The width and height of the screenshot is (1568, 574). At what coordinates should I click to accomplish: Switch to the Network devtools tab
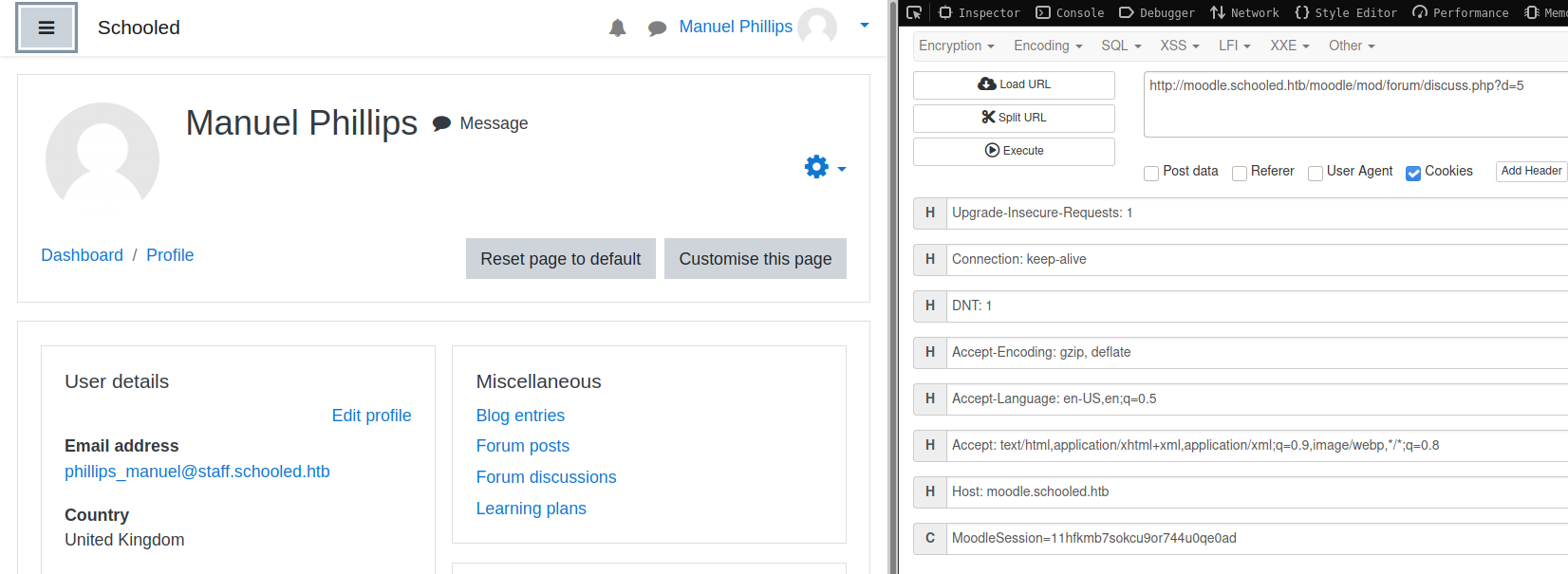1244,12
